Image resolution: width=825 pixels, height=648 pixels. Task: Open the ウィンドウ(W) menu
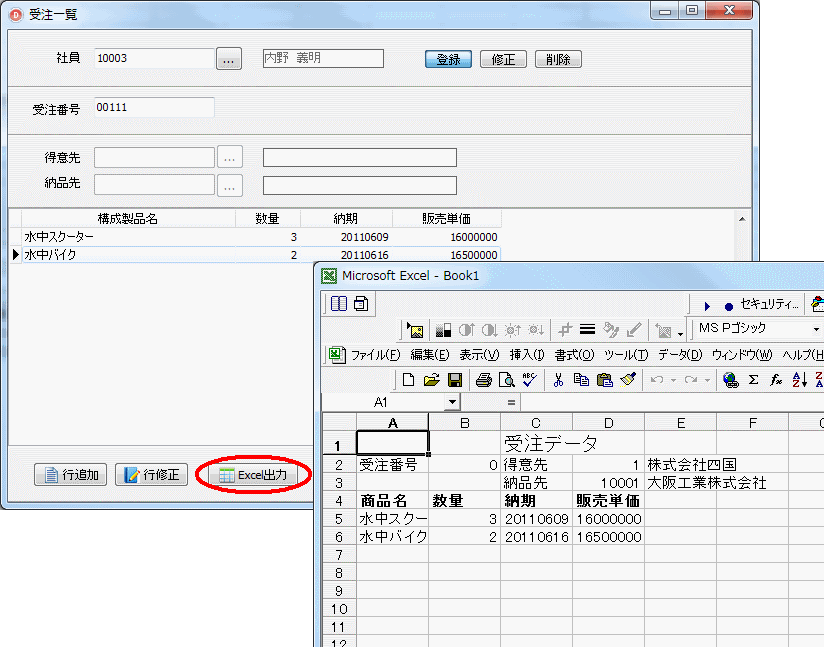click(742, 355)
